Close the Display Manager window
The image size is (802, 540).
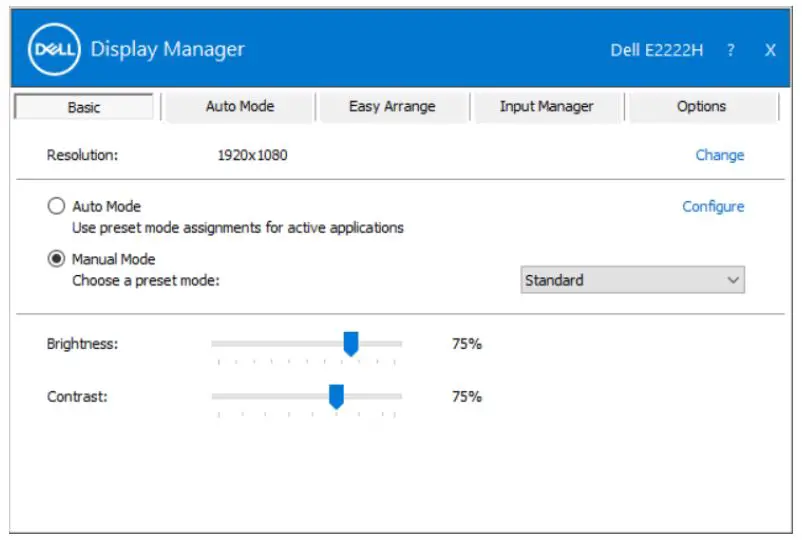(770, 50)
